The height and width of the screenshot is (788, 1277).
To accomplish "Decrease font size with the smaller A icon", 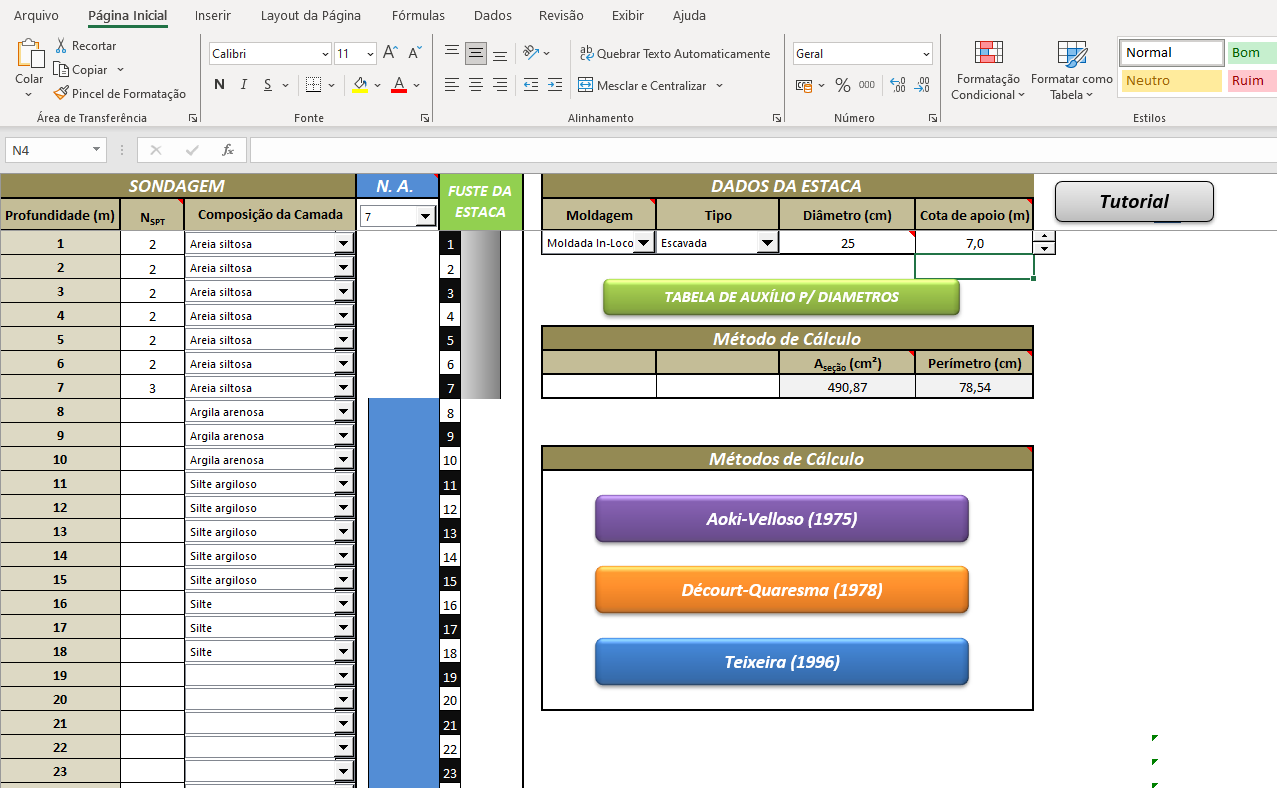I will pos(414,53).
